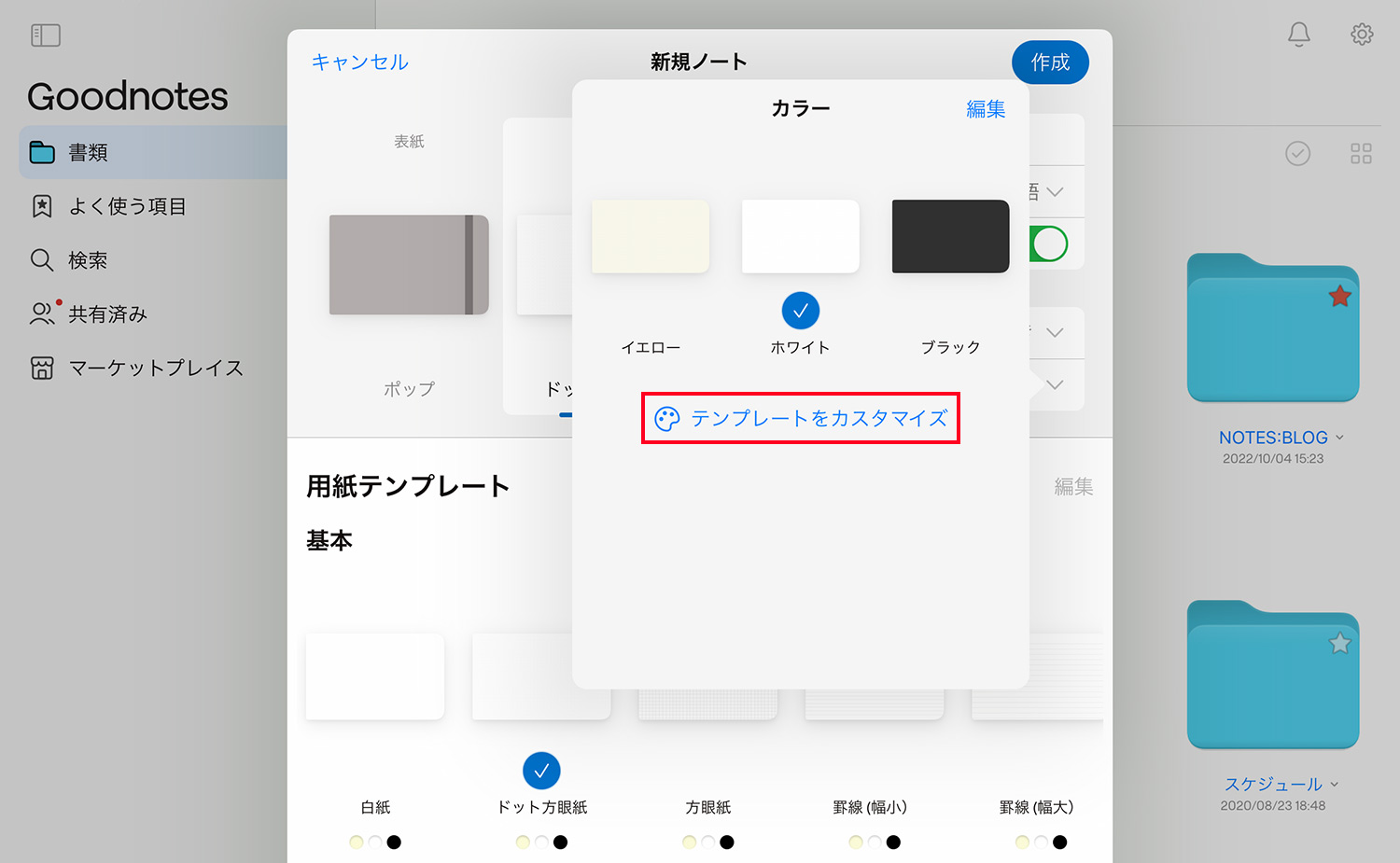Open マーケットプレイス in the sidebar
The width and height of the screenshot is (1400, 863).
[x=156, y=369]
